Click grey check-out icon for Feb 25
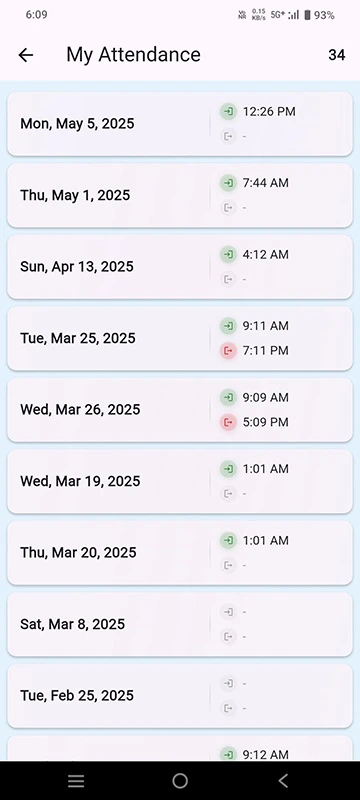360x800 pixels. (x=228, y=708)
